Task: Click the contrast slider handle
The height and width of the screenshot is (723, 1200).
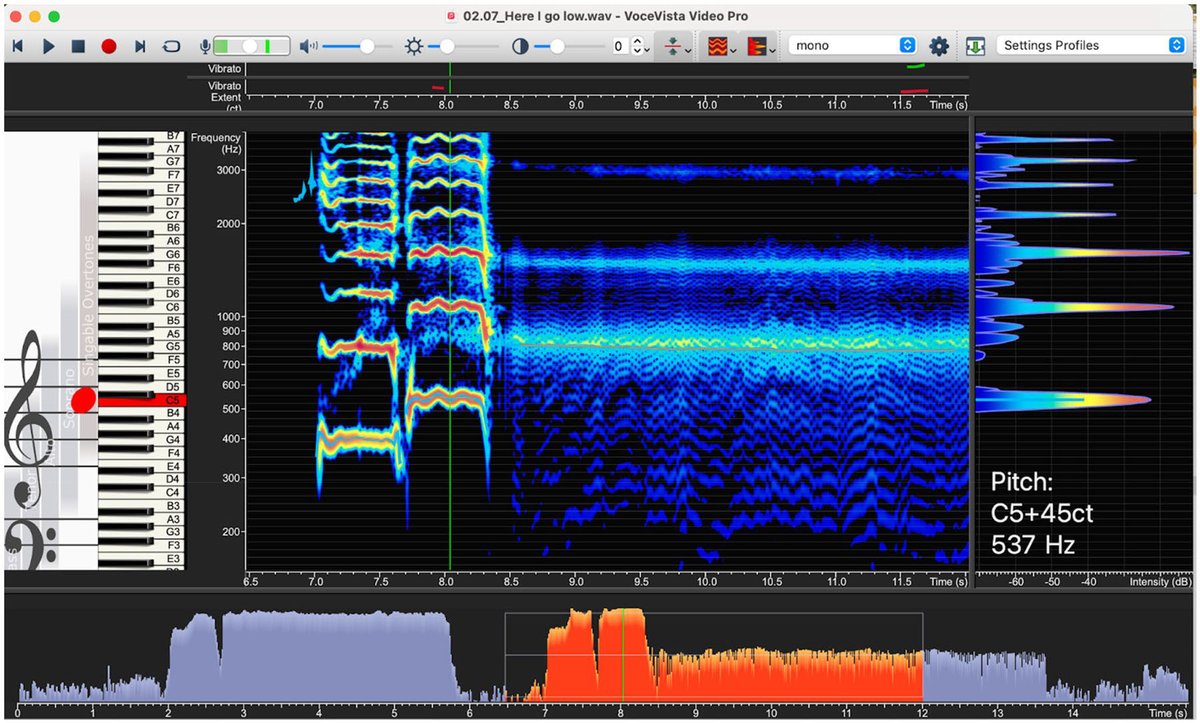Action: click(x=557, y=46)
